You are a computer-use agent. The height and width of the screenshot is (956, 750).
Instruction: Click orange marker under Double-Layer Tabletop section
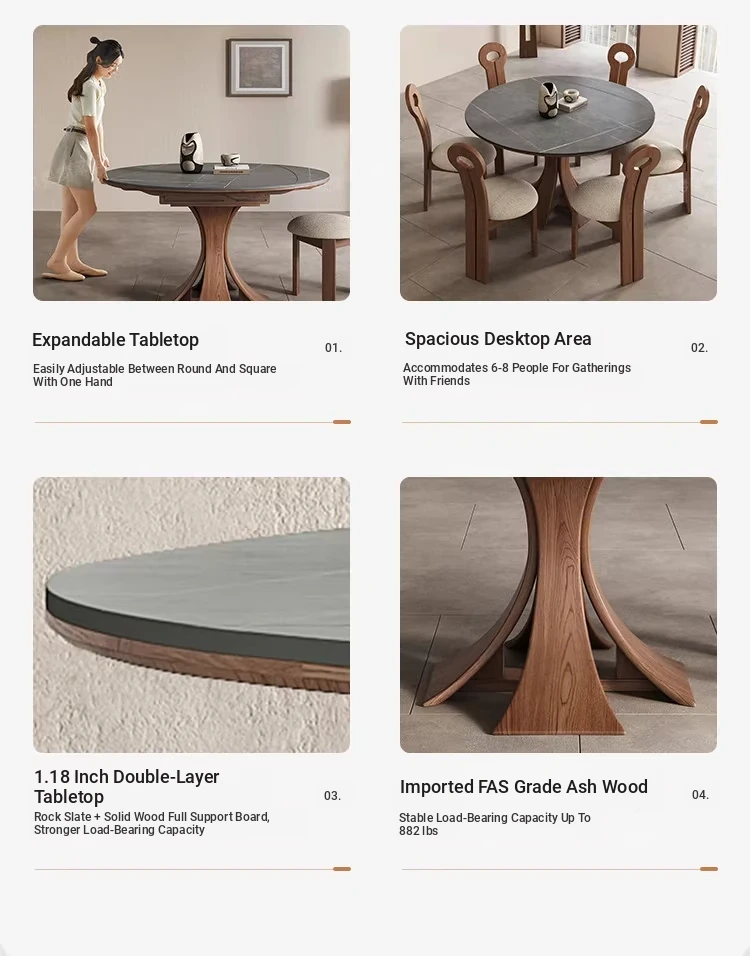pyautogui.click(x=342, y=869)
